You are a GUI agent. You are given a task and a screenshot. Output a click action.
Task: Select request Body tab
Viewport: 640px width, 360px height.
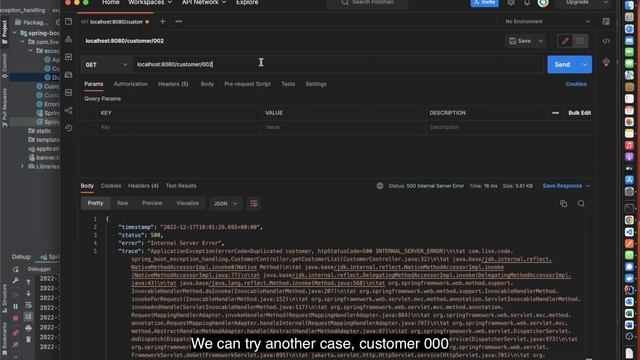207,84
